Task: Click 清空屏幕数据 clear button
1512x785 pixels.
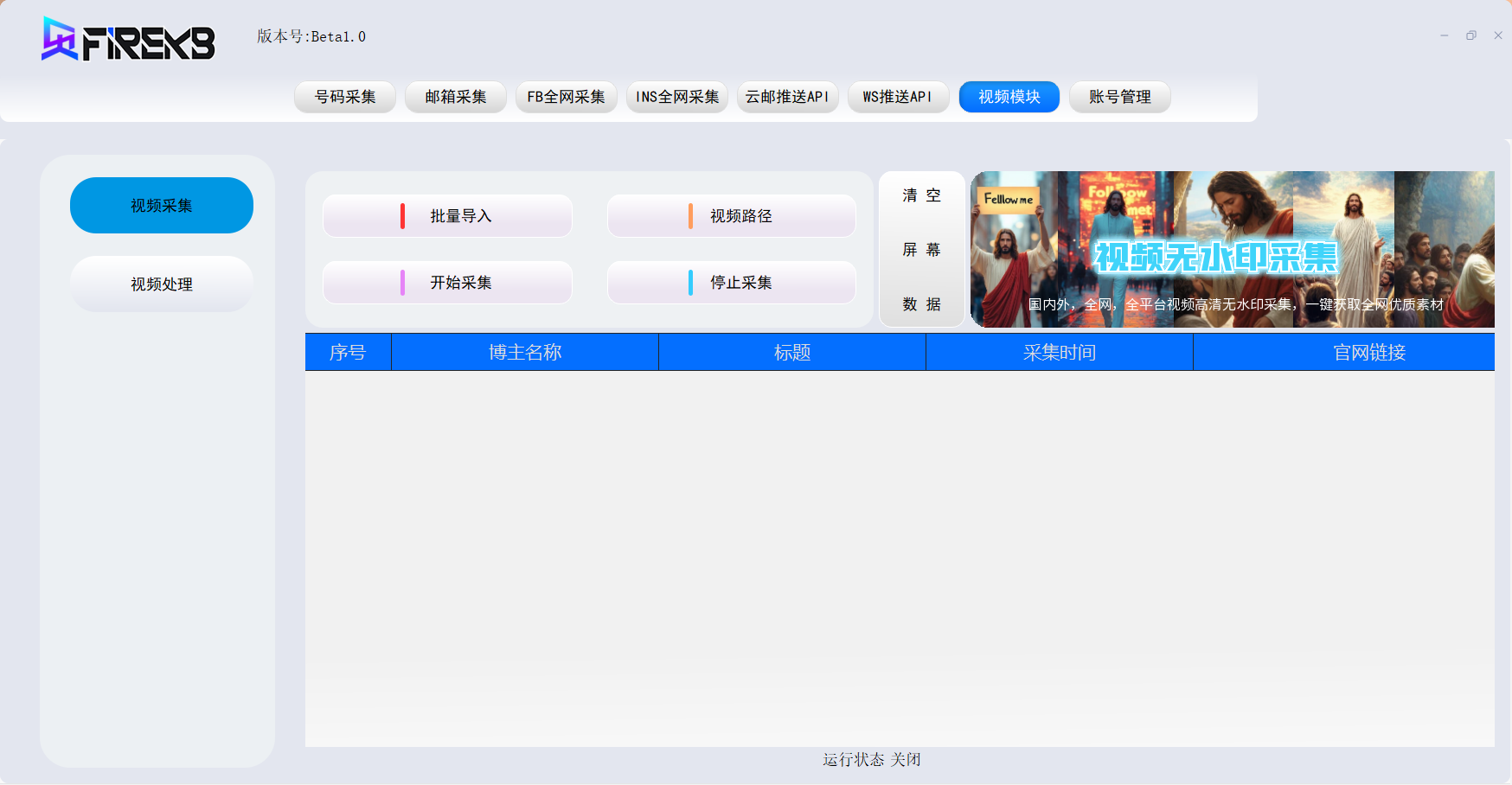Action: (922, 250)
